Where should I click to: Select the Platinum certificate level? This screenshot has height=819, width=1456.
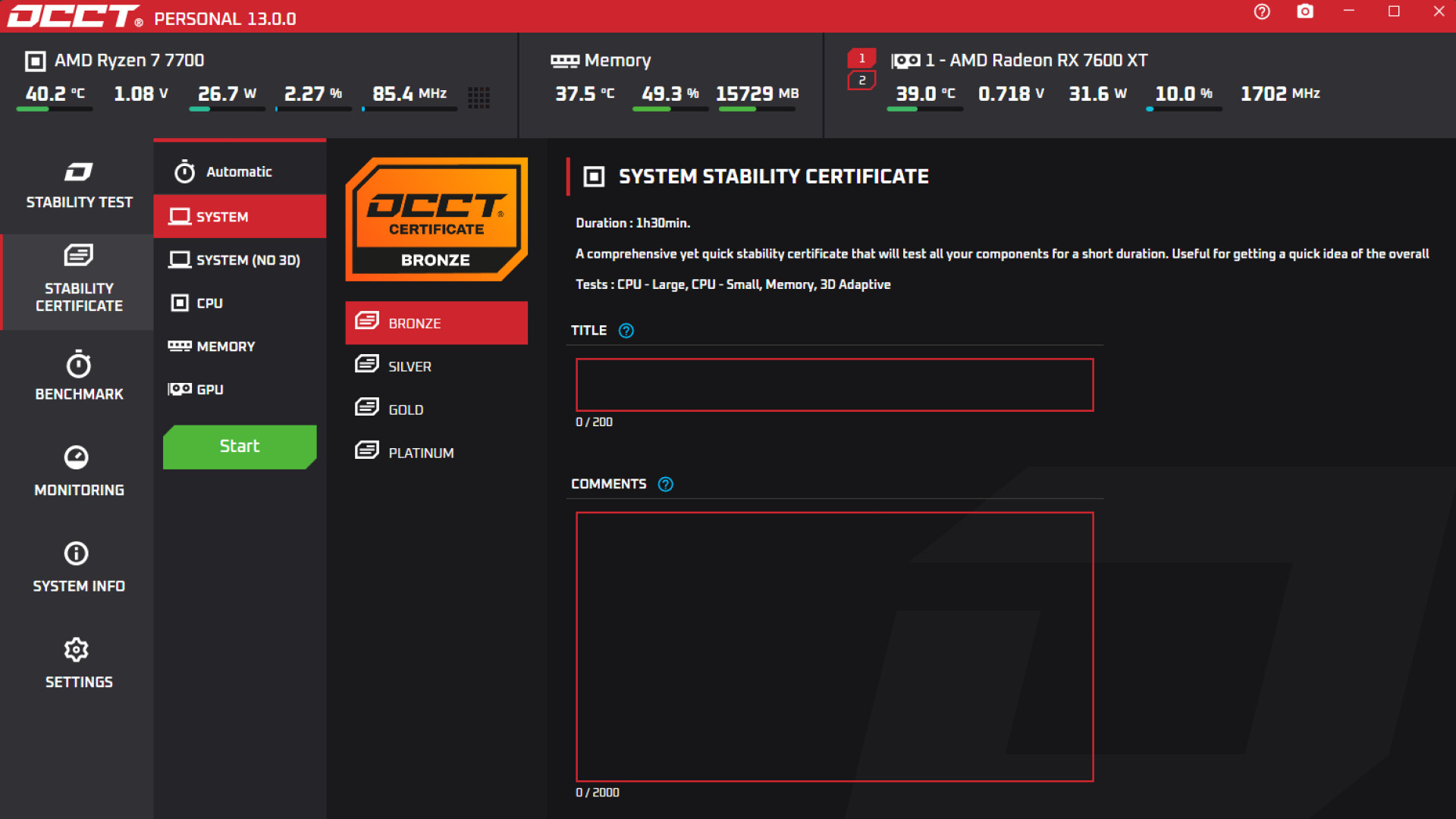pos(436,452)
